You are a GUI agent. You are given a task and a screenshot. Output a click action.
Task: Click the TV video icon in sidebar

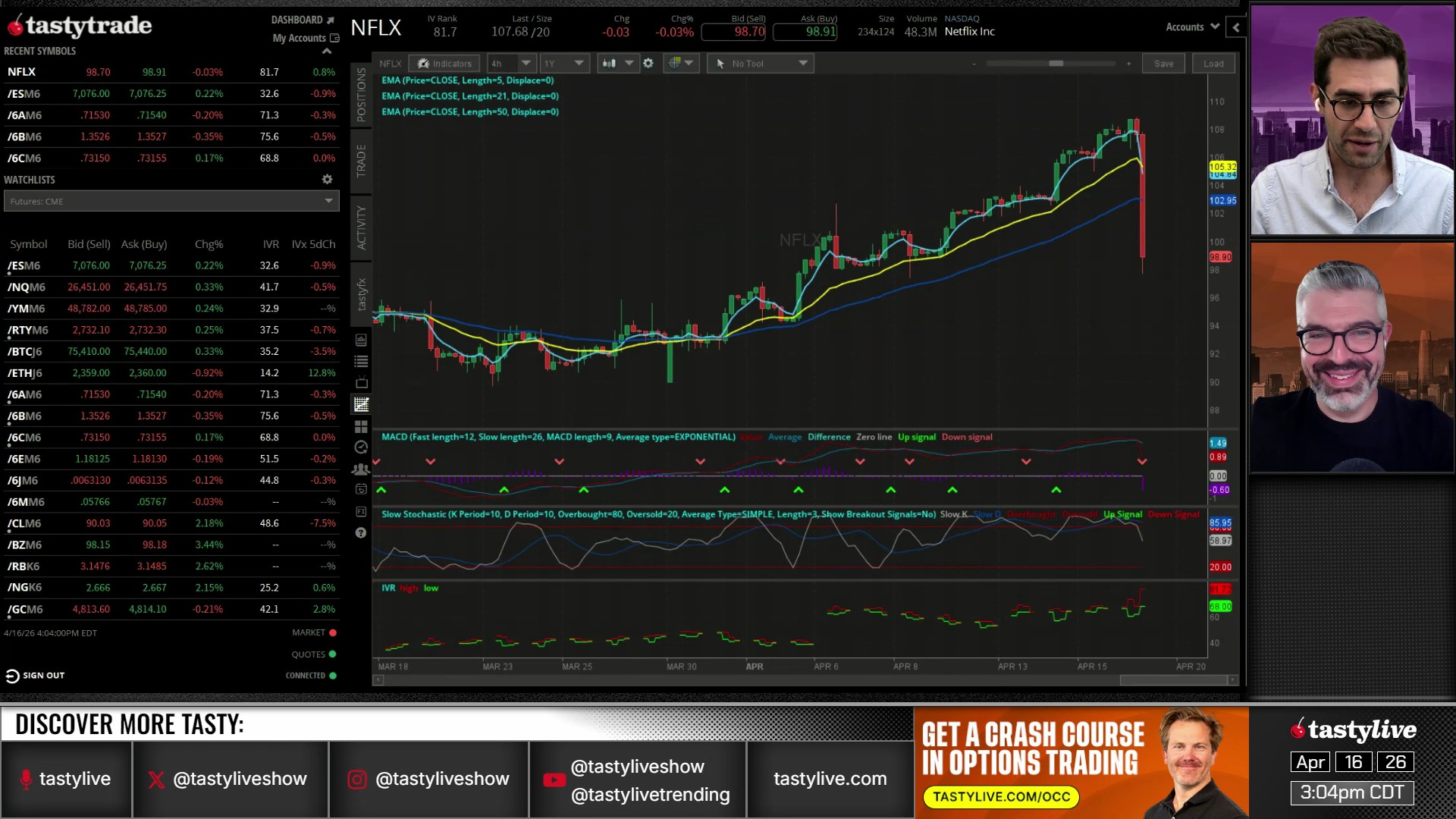(362, 383)
